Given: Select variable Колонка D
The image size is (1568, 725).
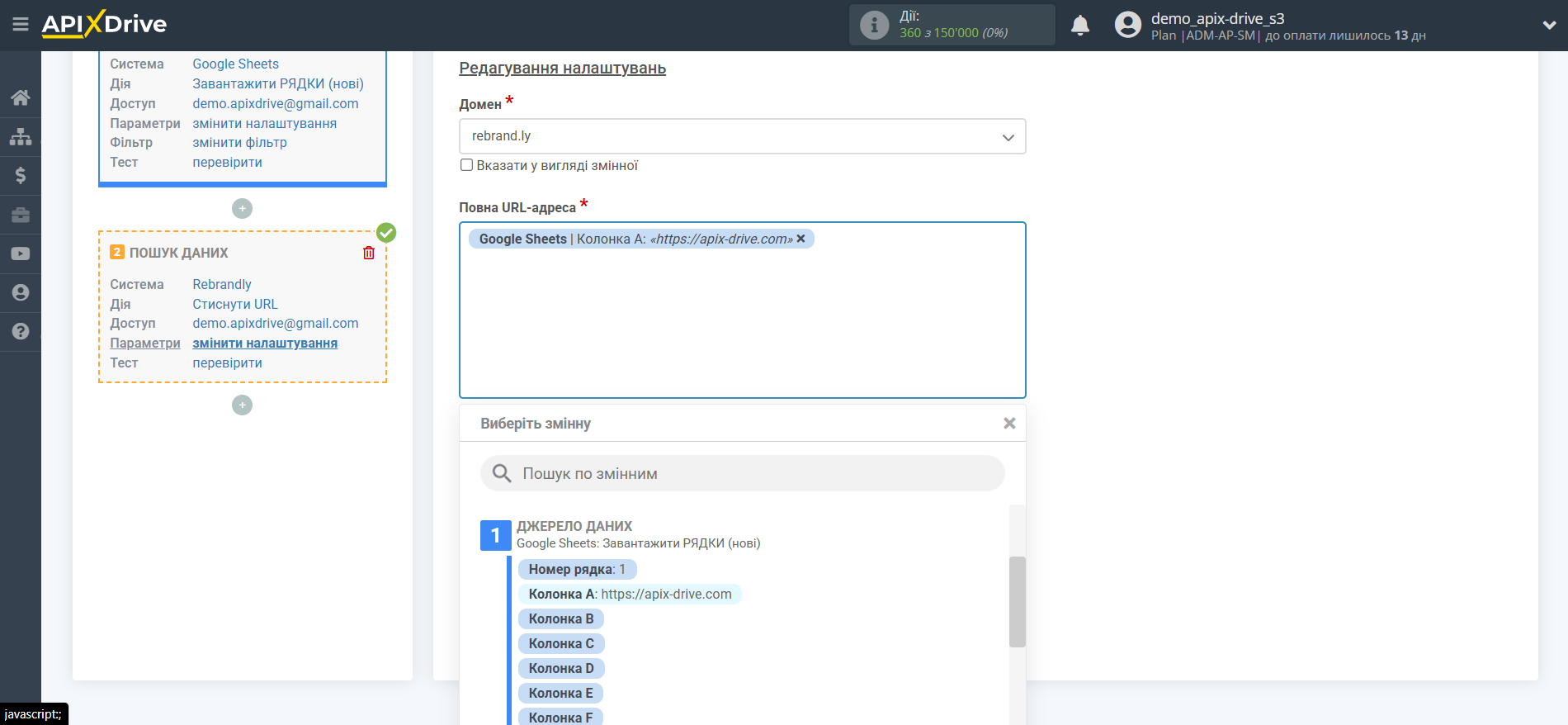Looking at the screenshot, I should pos(561,668).
